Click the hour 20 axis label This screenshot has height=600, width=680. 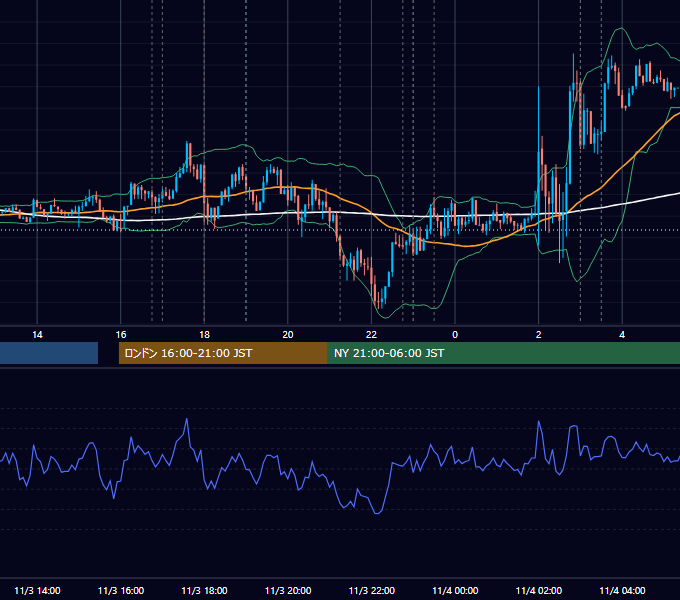288,335
